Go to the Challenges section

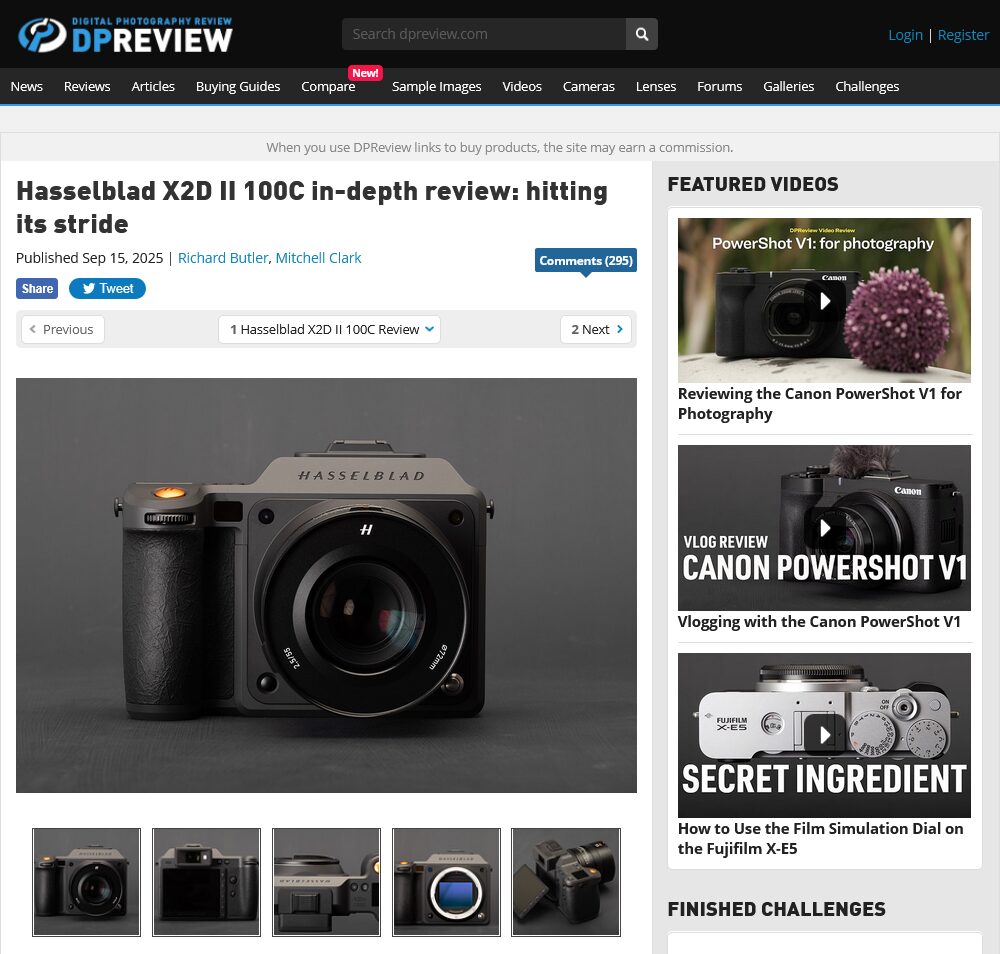867,87
